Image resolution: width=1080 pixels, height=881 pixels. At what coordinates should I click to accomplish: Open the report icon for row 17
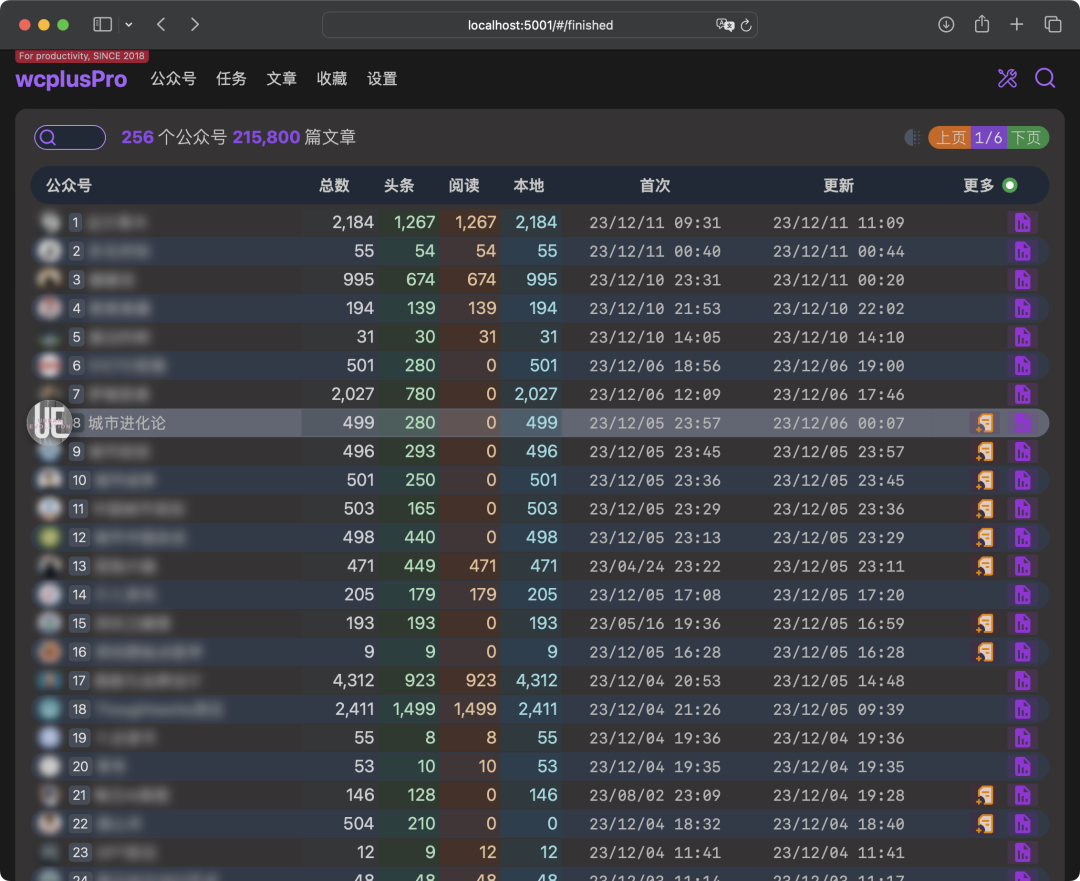point(1022,681)
